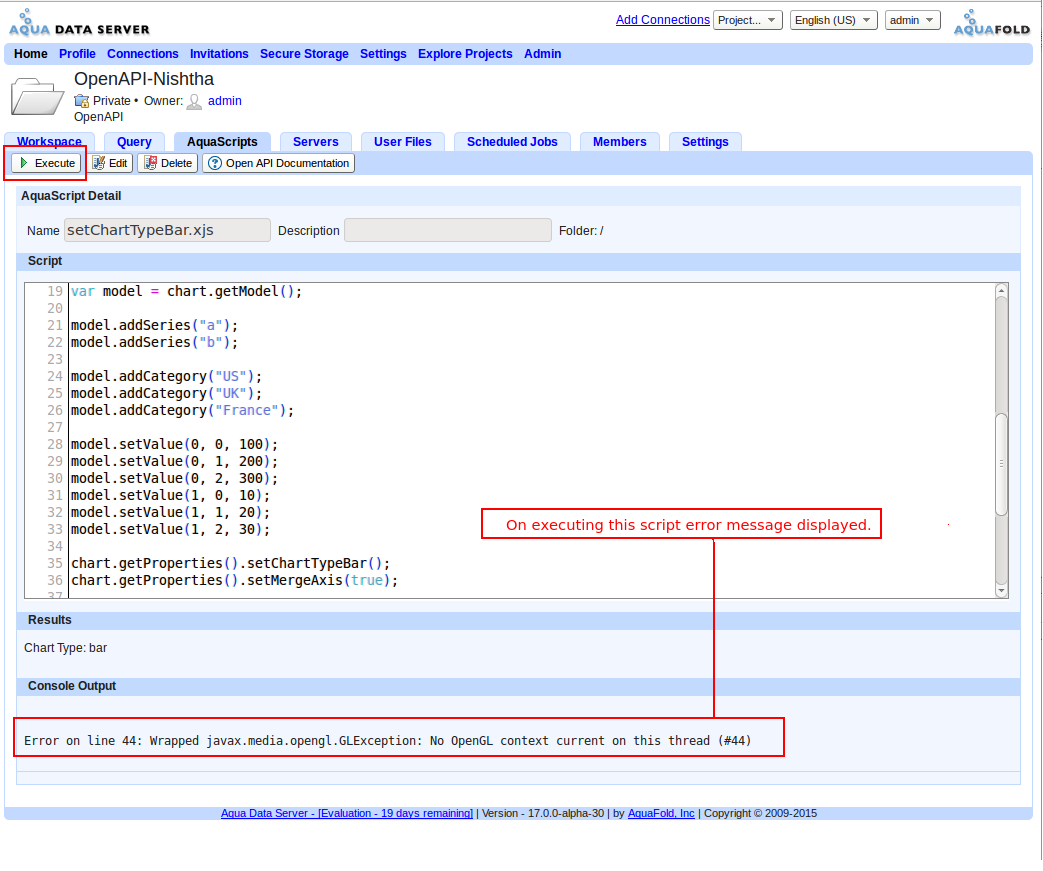Viewport: 1043px width, 871px height.
Task: Click the Chart Type: bar result text
Action: [x=65, y=648]
